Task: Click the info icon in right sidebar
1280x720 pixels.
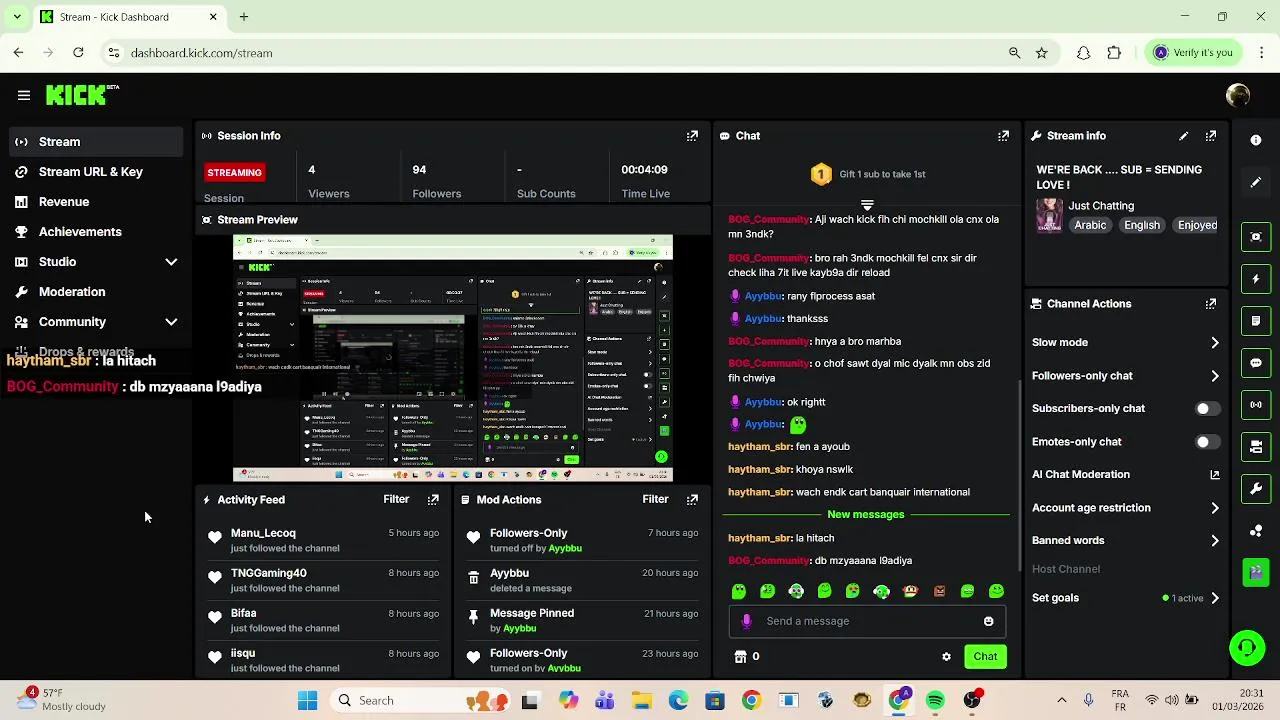Action: pos(1256,141)
